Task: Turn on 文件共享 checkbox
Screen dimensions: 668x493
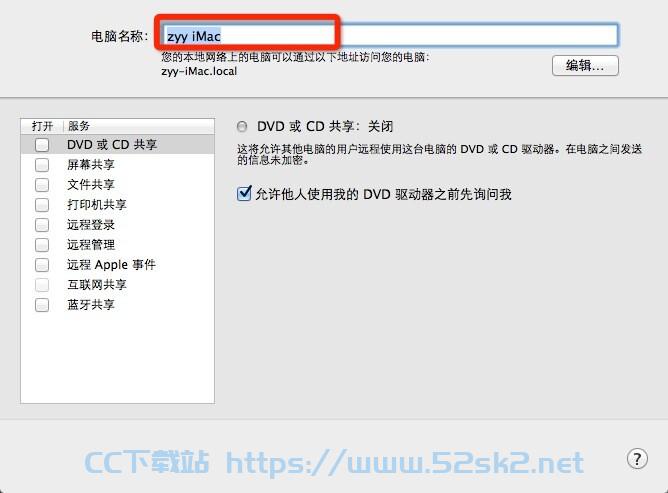Action: (x=42, y=185)
